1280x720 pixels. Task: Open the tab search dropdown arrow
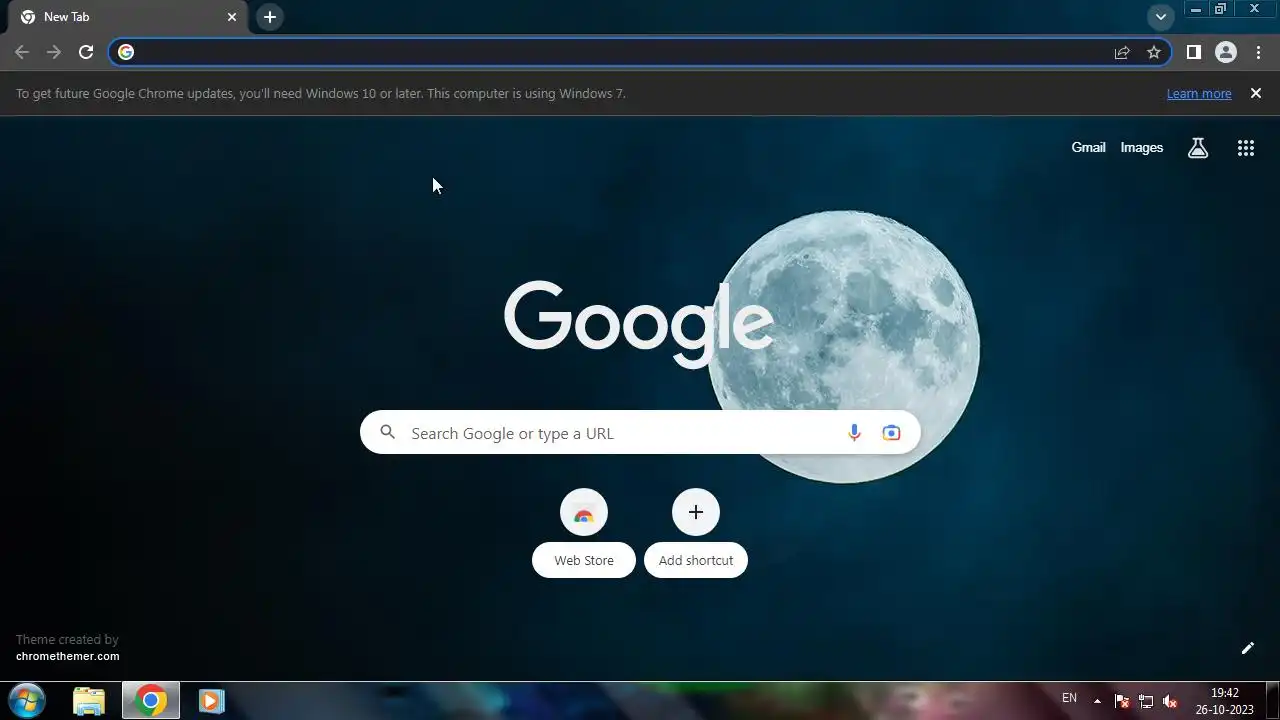tap(1161, 17)
